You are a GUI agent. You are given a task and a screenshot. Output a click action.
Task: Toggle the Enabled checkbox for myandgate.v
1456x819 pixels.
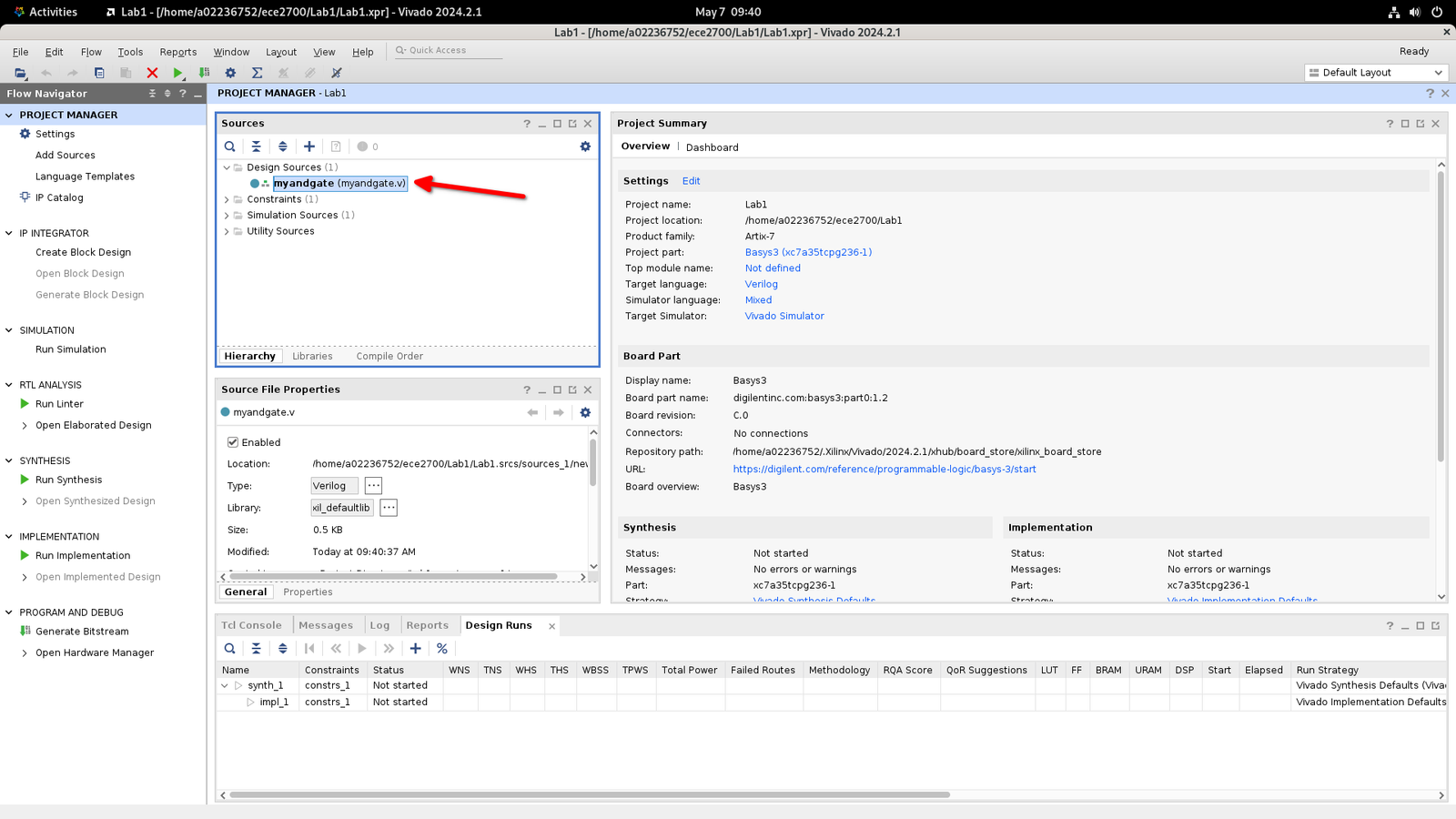[233, 442]
